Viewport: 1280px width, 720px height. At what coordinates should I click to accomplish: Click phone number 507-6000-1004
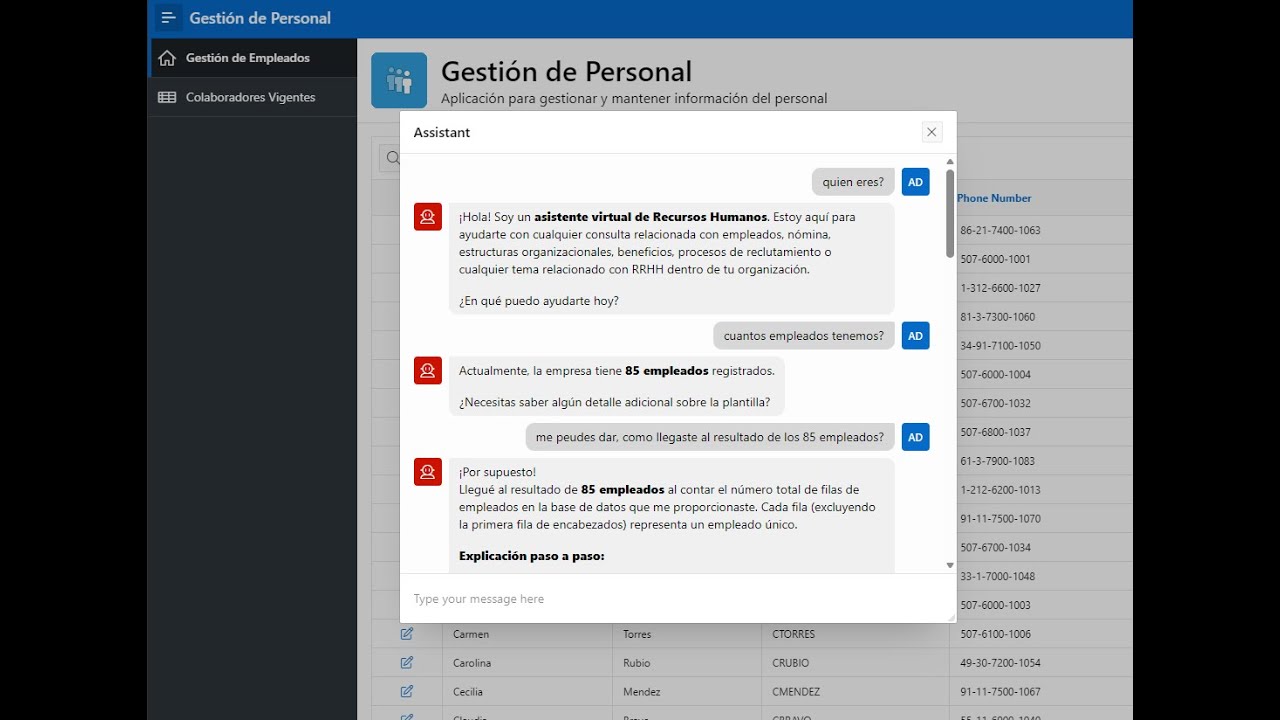pos(995,375)
